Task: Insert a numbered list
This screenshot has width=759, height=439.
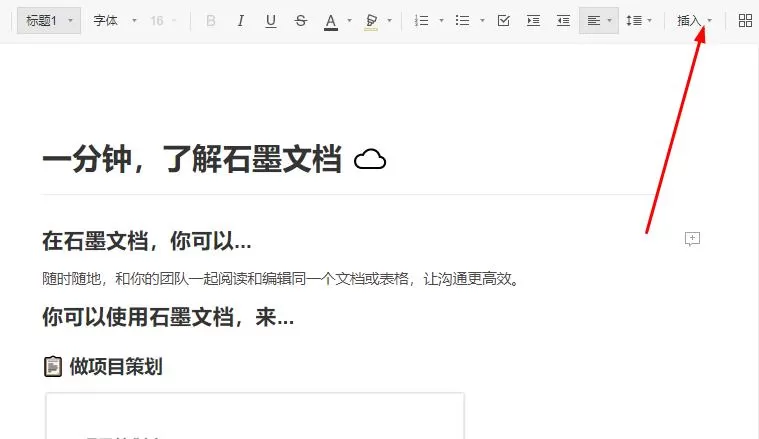Action: [422, 21]
